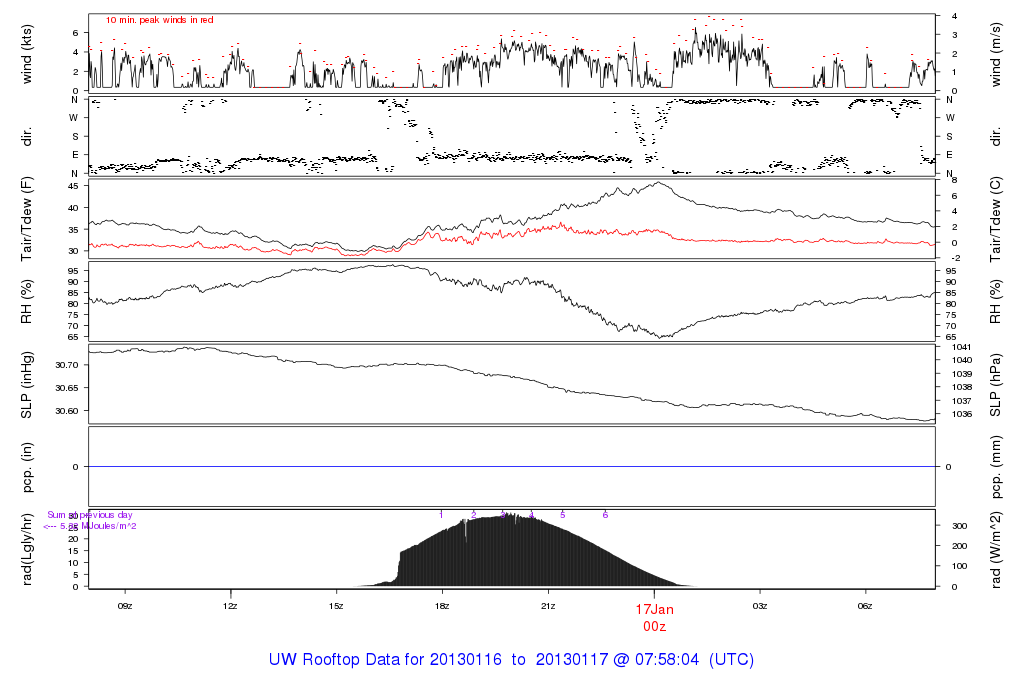Viewport: 1024px width, 700px height.
Task: Click the 'SLP (hPa)' right axis label
Action: click(998, 384)
